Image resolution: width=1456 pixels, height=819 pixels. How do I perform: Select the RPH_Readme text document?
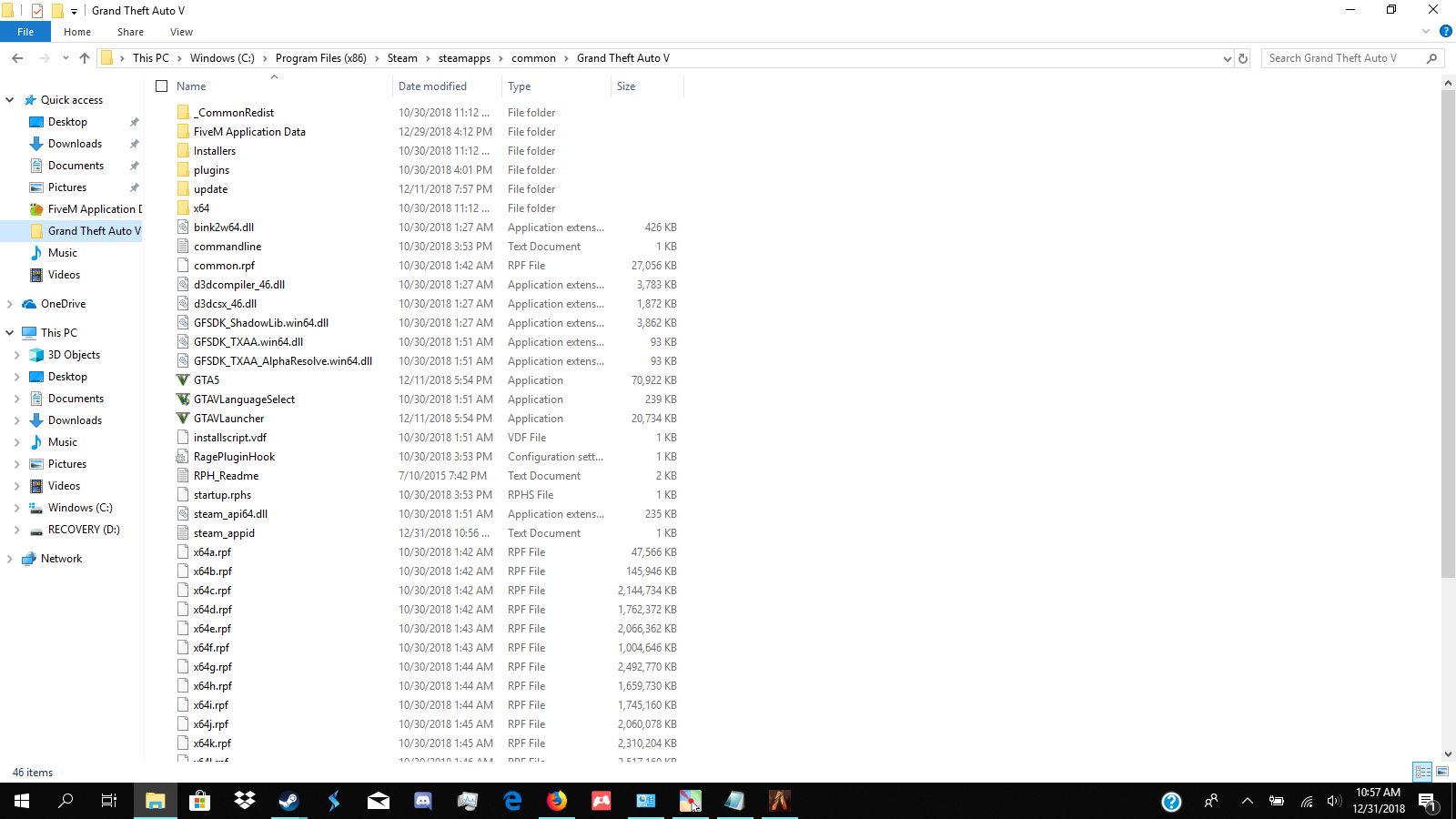(x=226, y=476)
